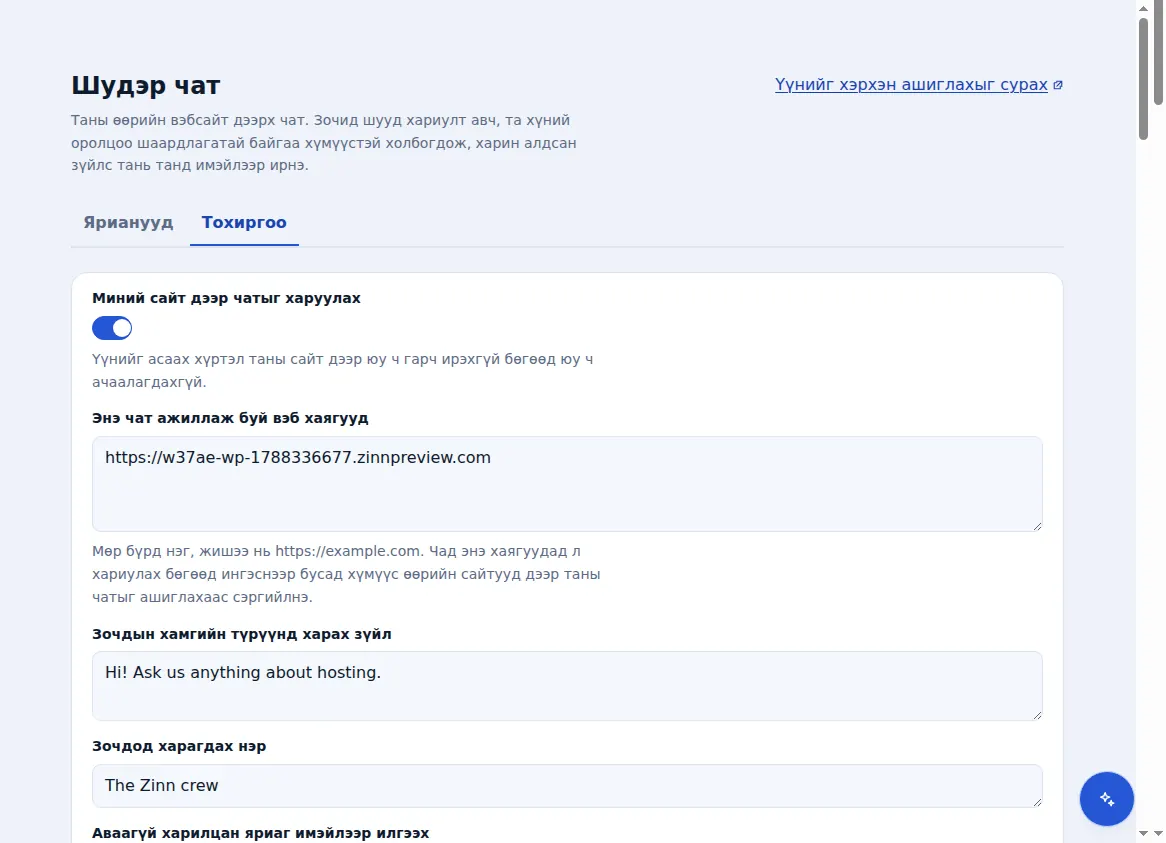Click the "Шудэр чат" page heading
The width and height of the screenshot is (1166, 843).
146,85
